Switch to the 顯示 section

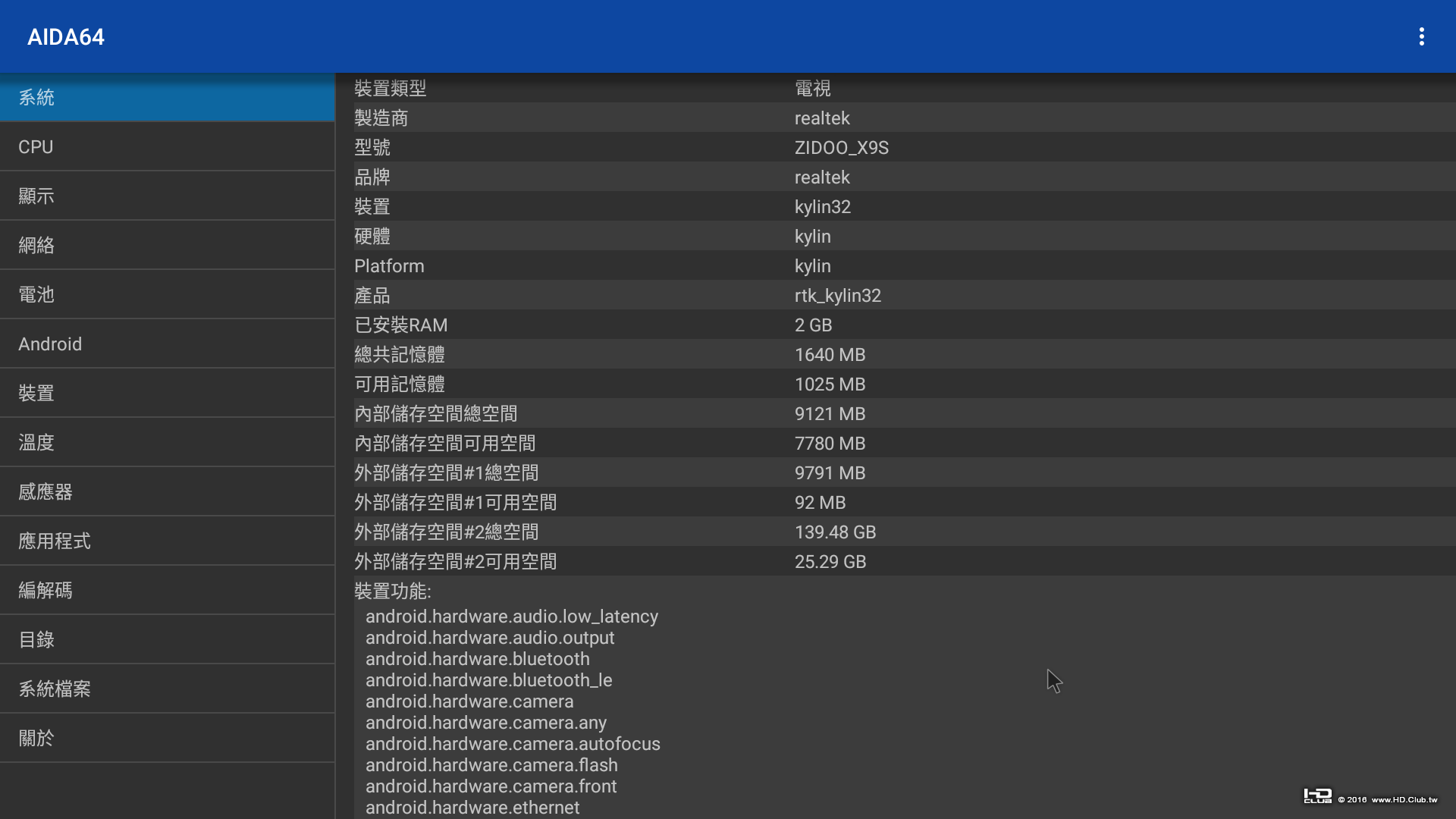pyautogui.click(x=167, y=196)
